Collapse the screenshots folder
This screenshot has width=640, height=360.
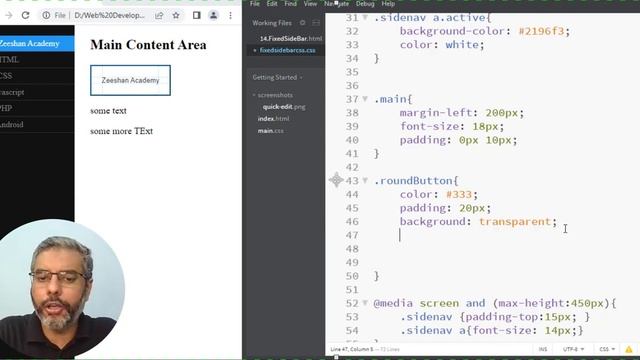click(254, 95)
